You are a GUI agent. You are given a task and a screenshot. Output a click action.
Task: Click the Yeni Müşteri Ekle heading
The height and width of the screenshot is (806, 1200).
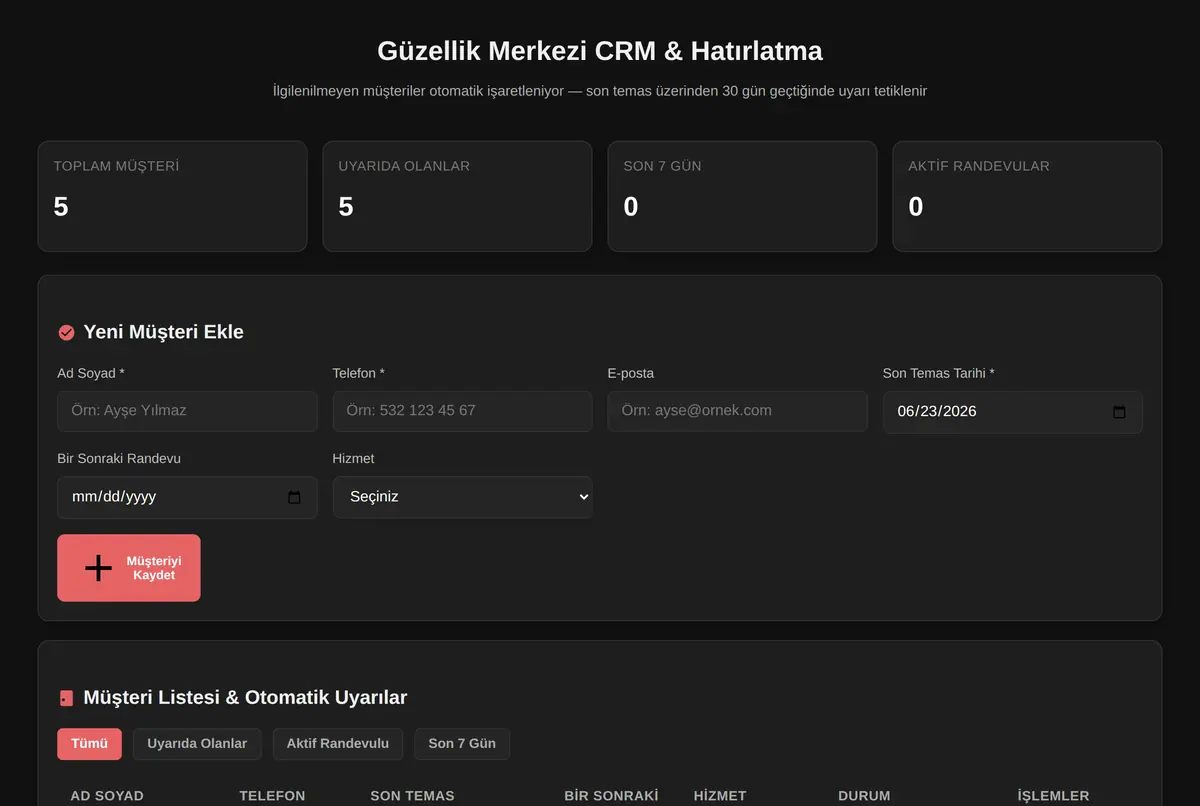(163, 332)
